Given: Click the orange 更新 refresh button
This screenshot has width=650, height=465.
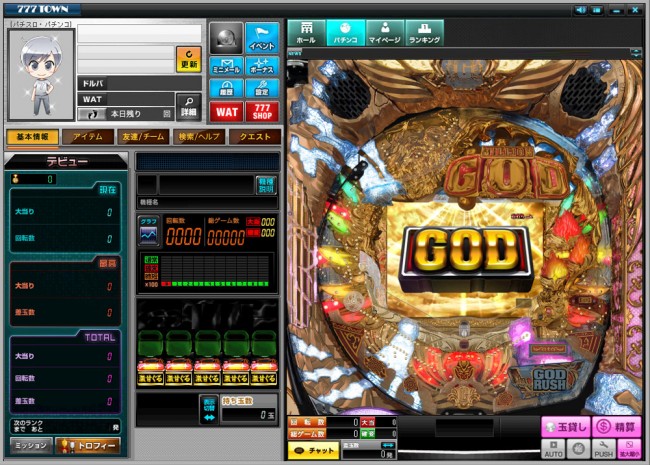Looking at the screenshot, I should pos(189,59).
